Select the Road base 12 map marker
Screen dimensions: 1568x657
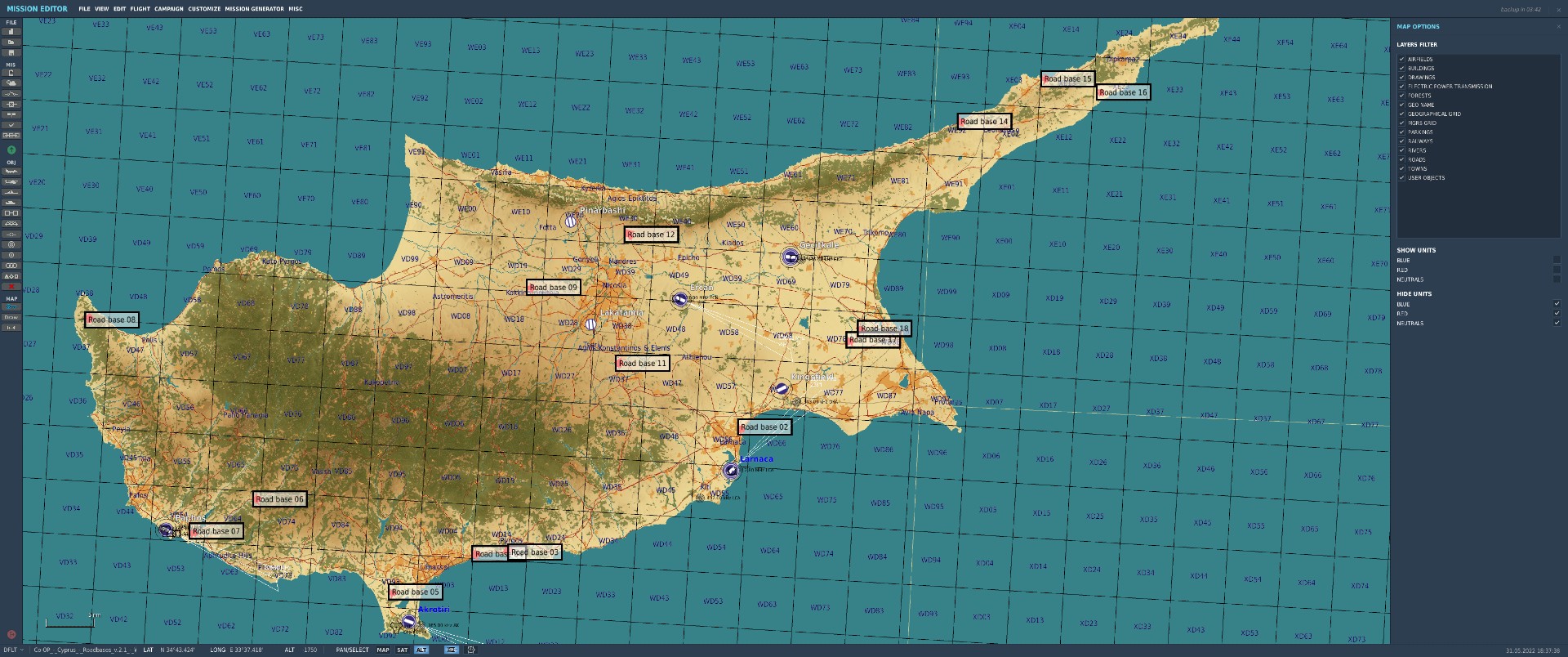651,235
